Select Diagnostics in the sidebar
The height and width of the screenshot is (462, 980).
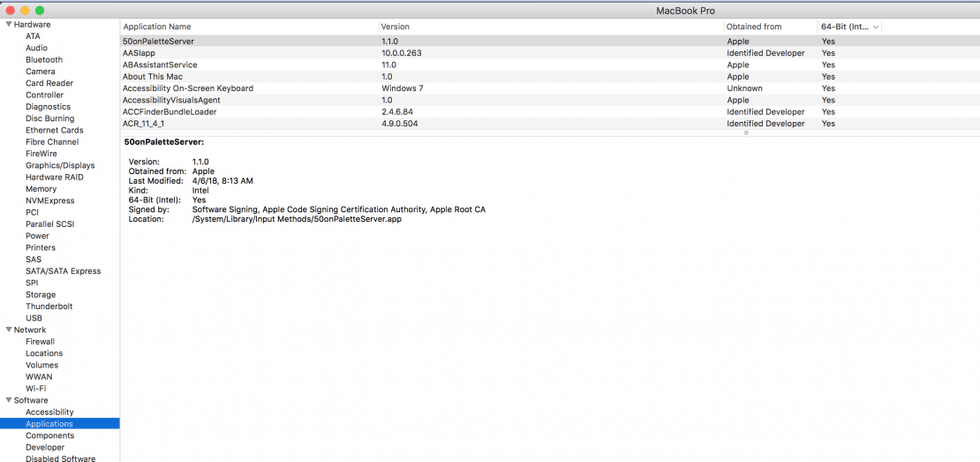coord(48,107)
